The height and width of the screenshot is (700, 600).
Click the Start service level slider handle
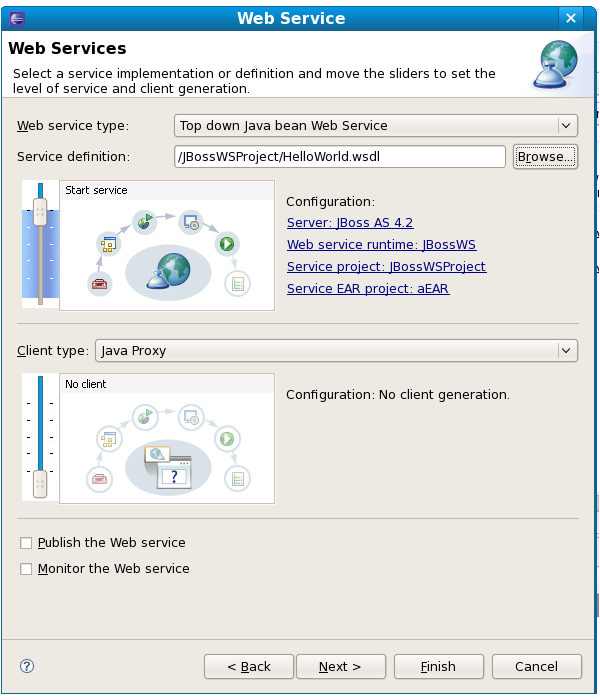pos(40,212)
